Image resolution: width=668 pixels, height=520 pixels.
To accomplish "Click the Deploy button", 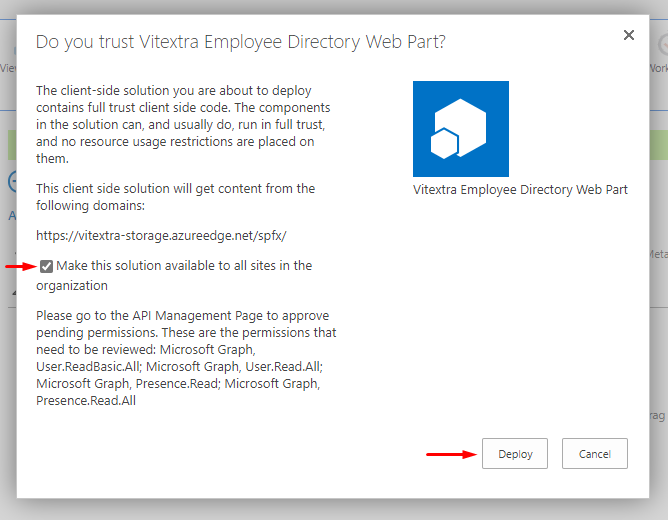I will (x=515, y=454).
